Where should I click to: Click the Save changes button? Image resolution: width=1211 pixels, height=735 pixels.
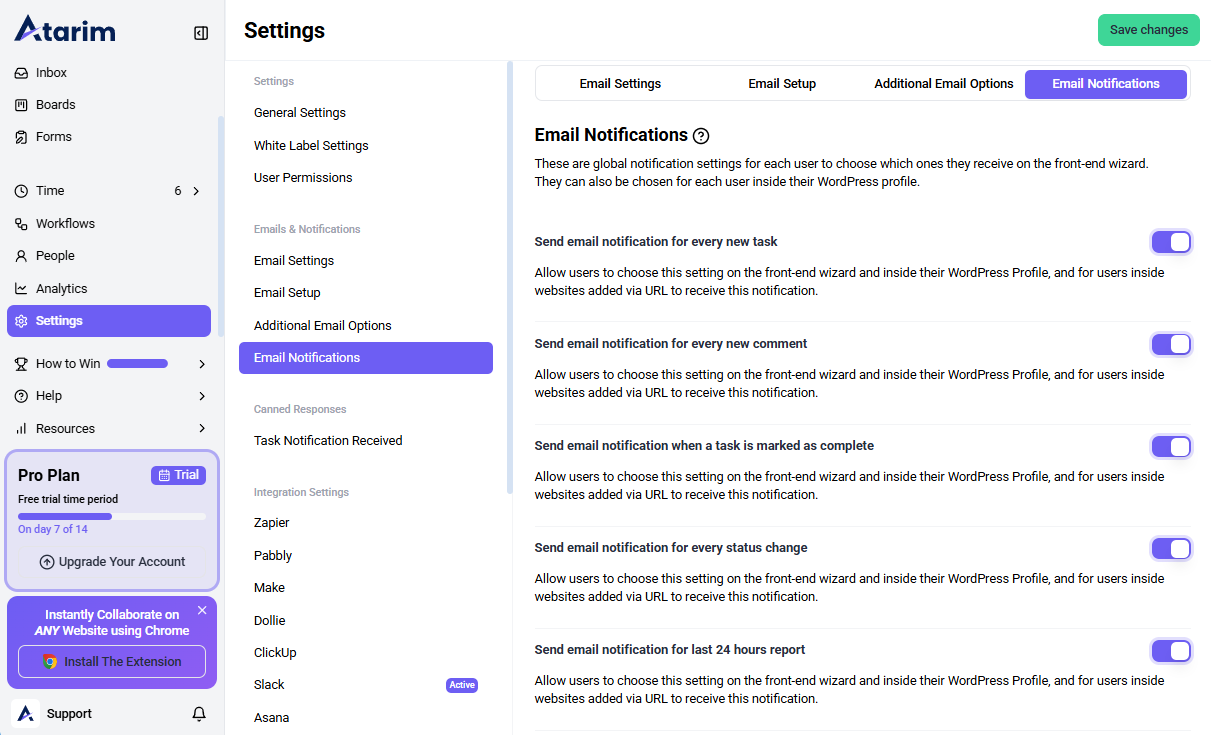(1148, 30)
